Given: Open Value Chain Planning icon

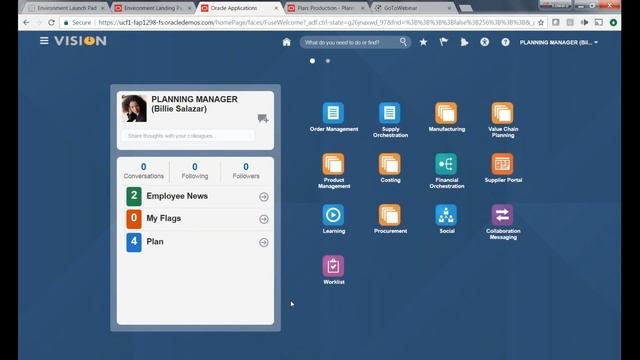Looking at the screenshot, I should (x=502, y=113).
